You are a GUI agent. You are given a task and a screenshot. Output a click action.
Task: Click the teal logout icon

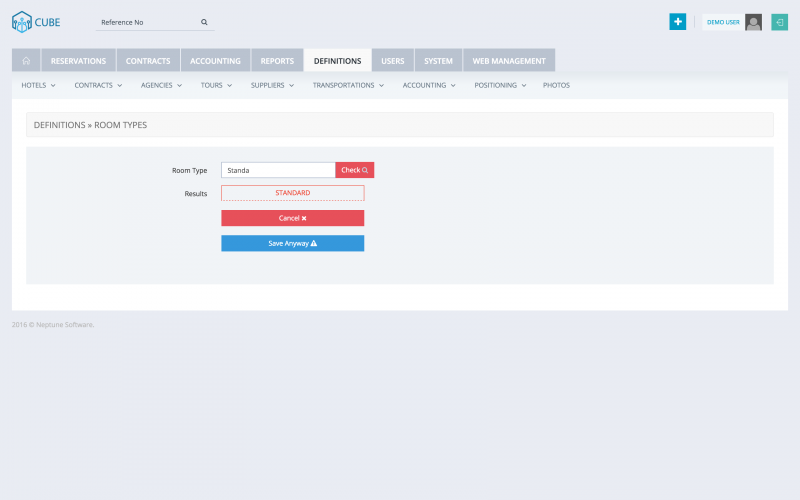780,22
